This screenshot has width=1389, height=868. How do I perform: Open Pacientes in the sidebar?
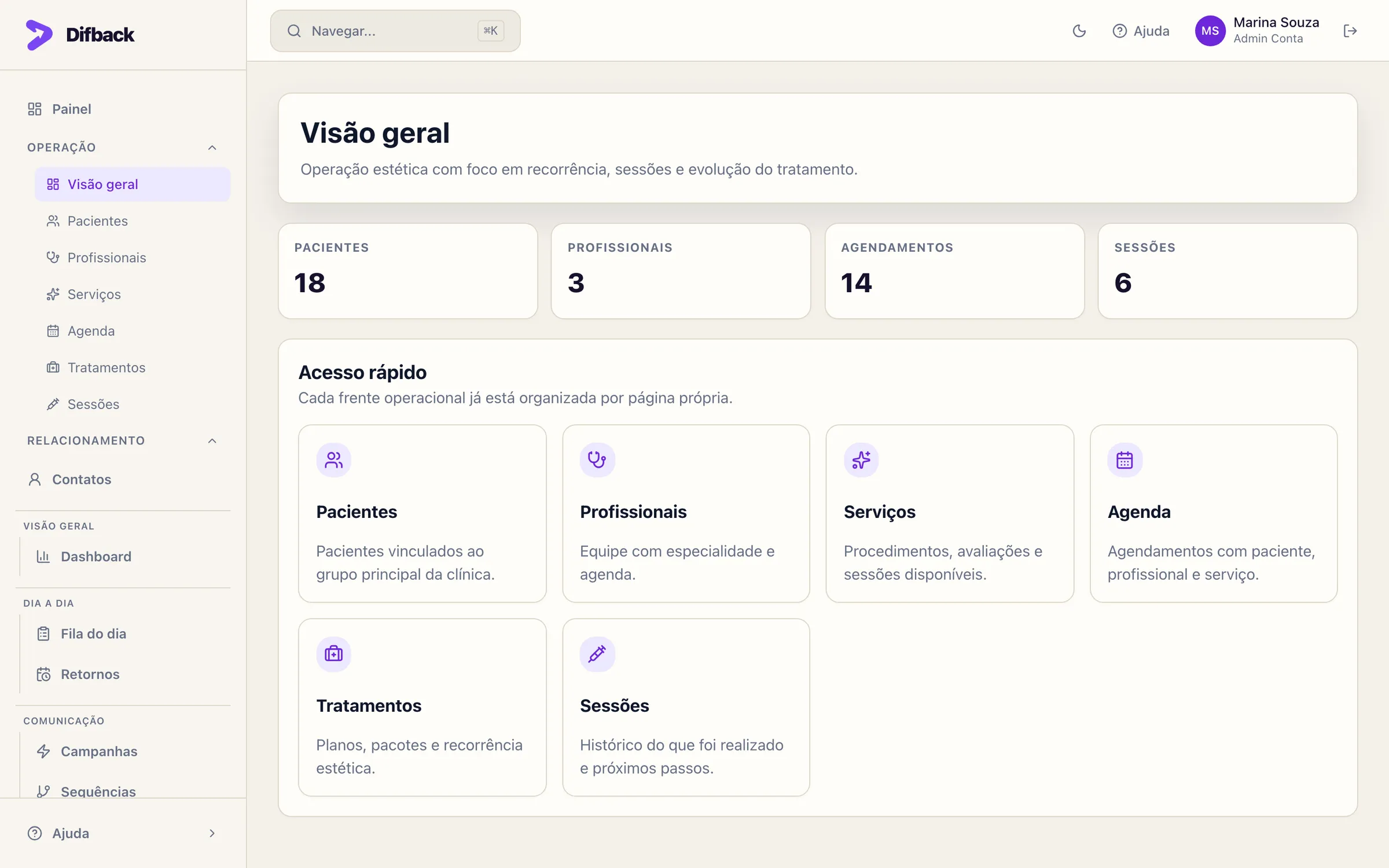133,221
